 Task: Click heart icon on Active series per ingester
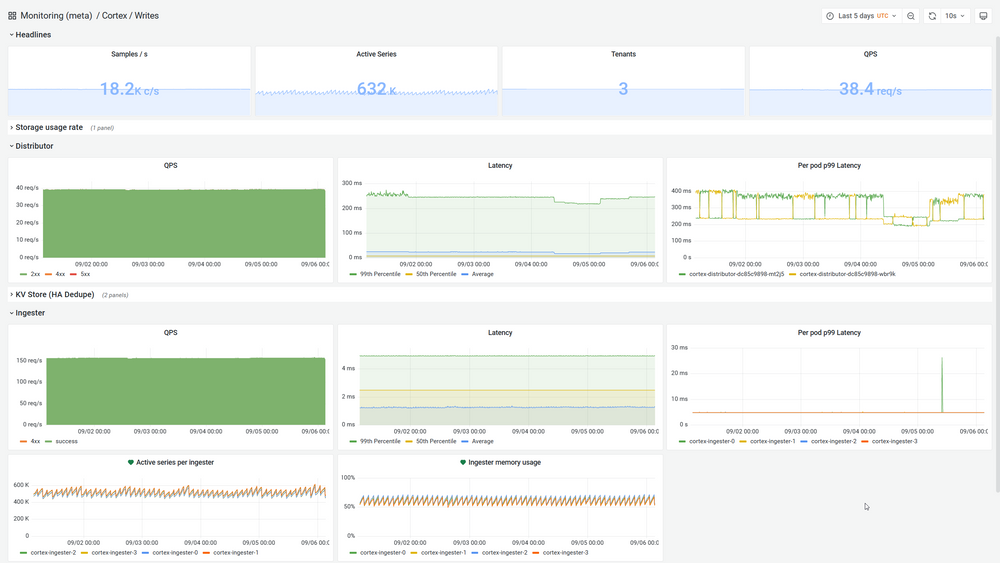[x=131, y=462]
